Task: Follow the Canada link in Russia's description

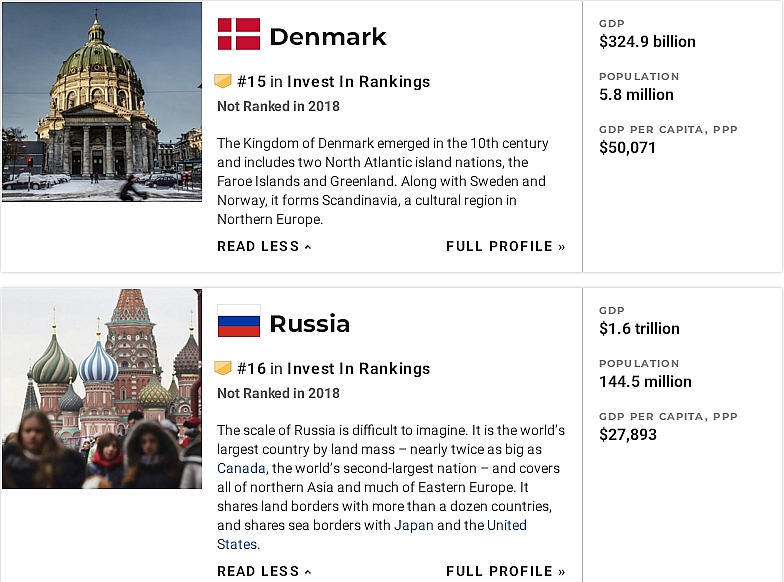Action: (x=241, y=468)
